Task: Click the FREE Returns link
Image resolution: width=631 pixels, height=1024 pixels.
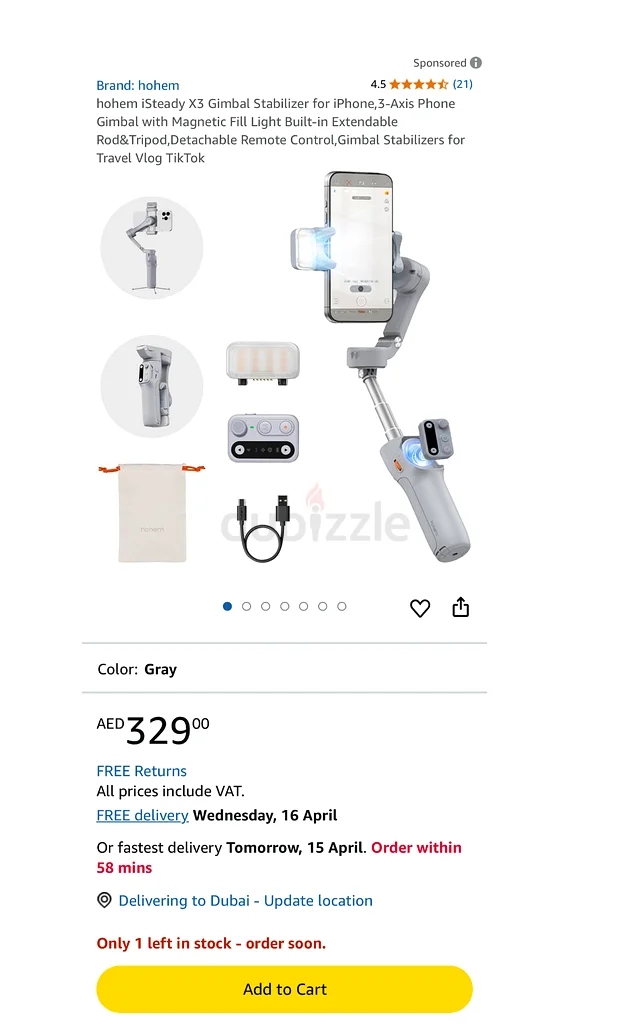Action: [x=141, y=771]
